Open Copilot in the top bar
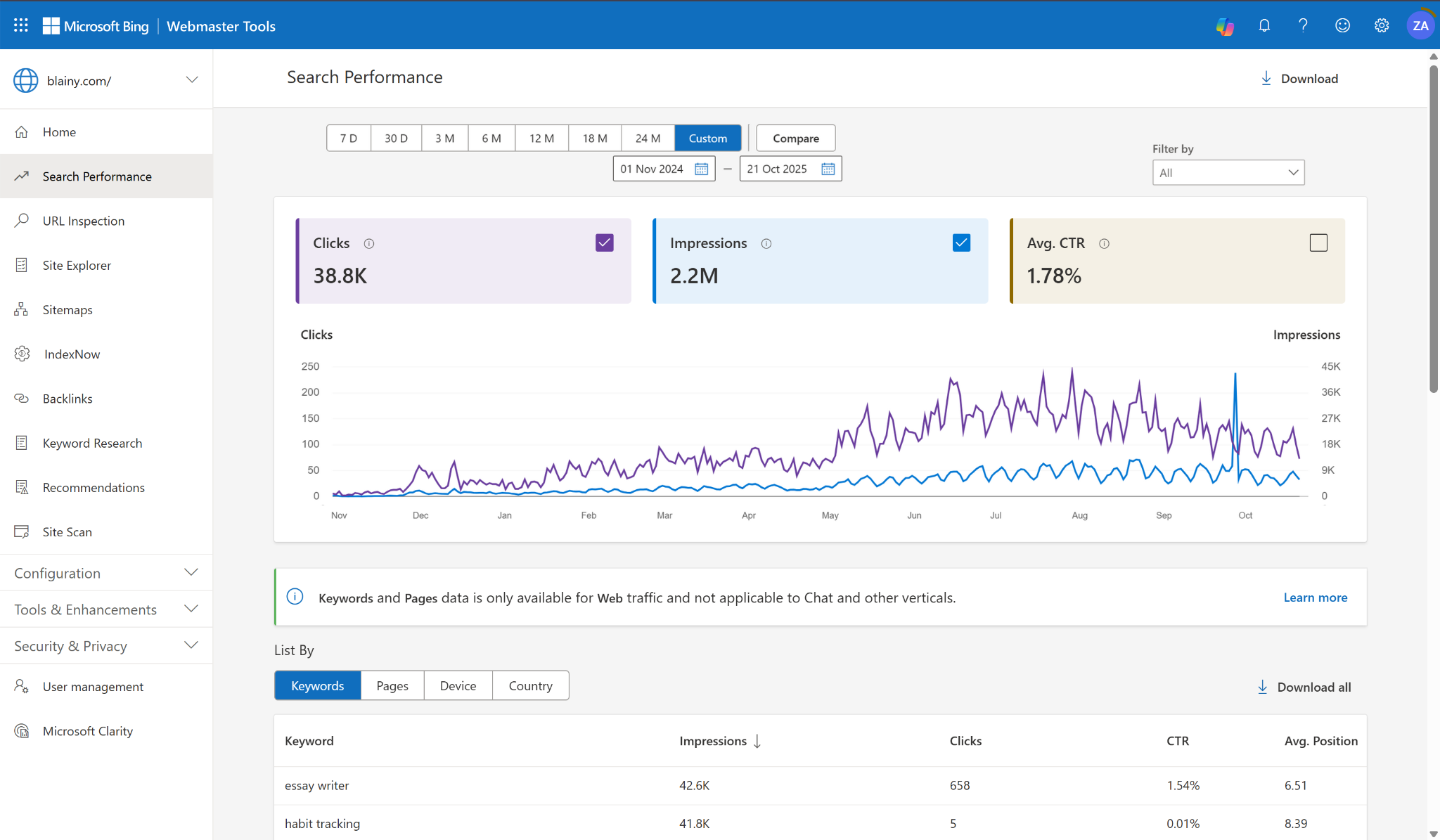Screen dimensions: 1440x840 [x=1224, y=25]
